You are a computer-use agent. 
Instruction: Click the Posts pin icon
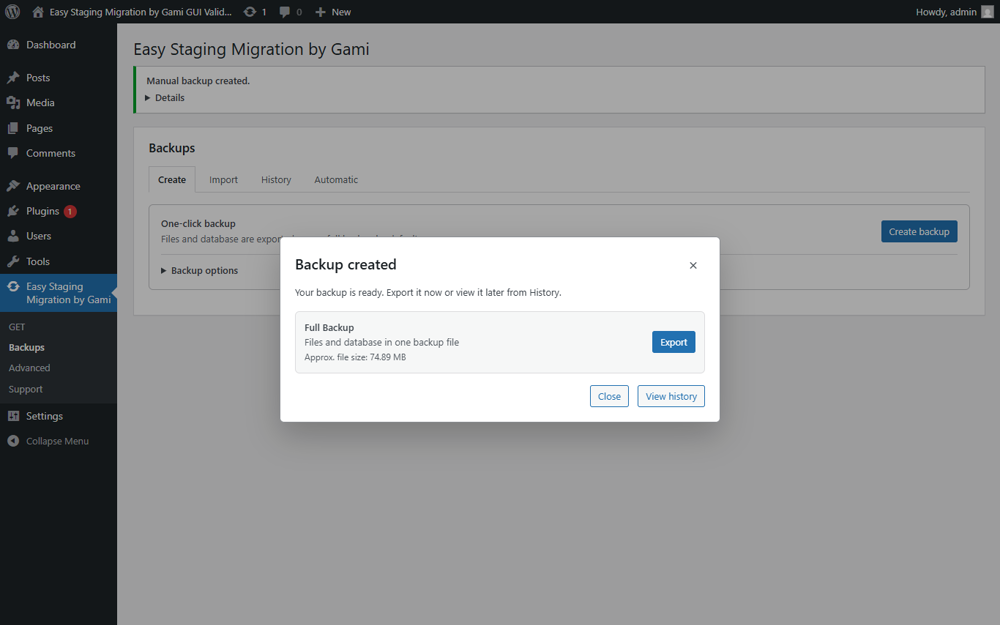point(13,78)
